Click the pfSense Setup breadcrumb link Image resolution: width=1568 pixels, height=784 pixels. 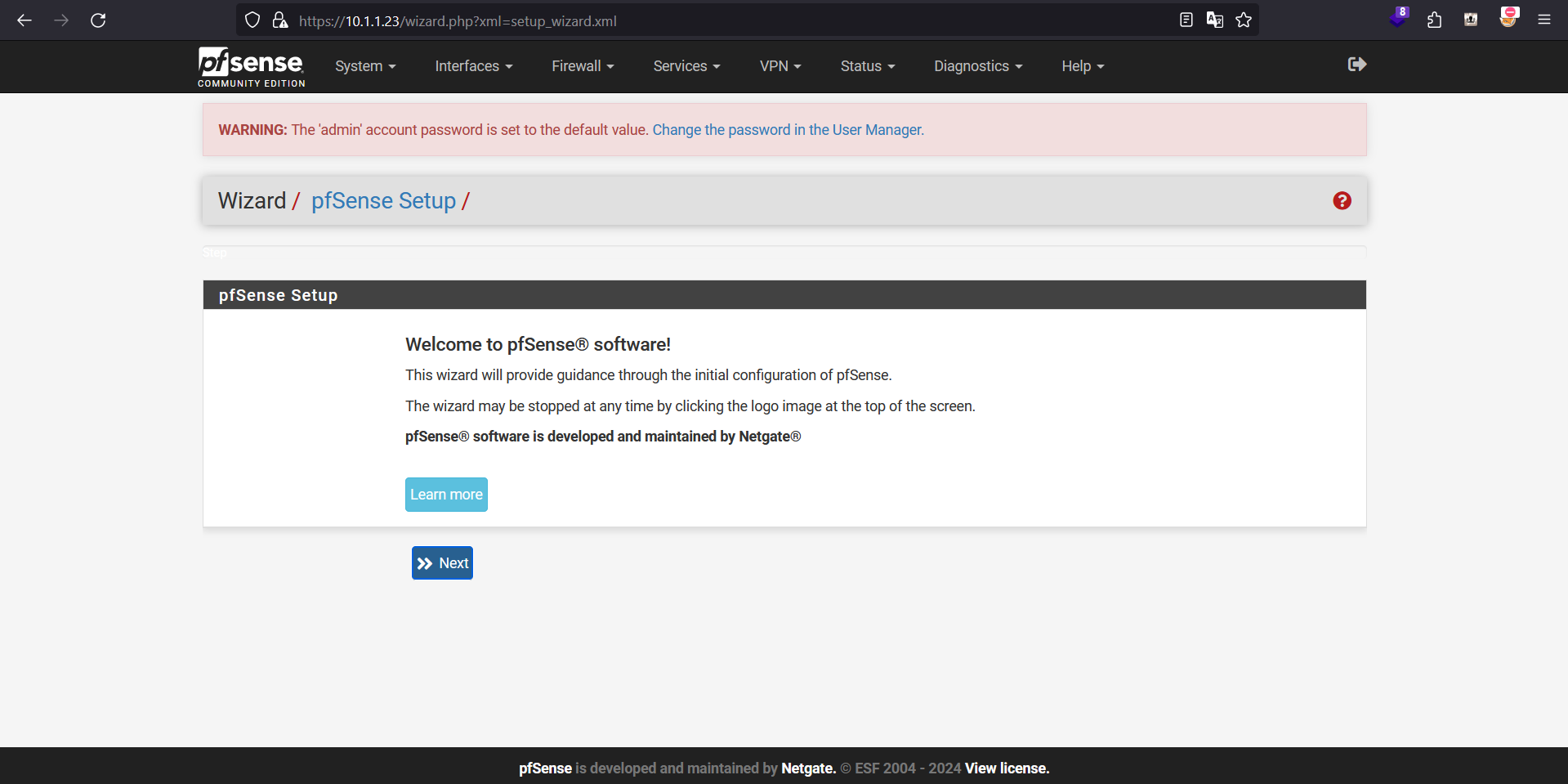[x=383, y=201]
